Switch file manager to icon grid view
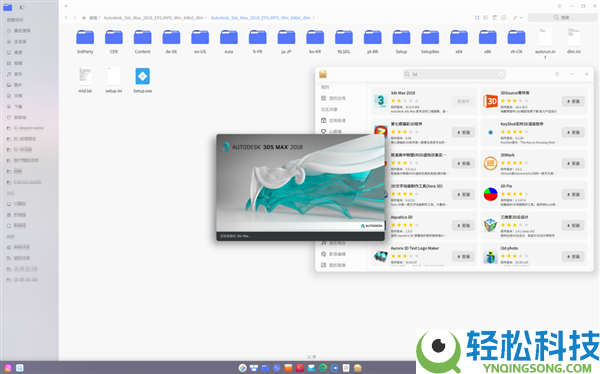The width and height of the screenshot is (600, 374). point(477,18)
